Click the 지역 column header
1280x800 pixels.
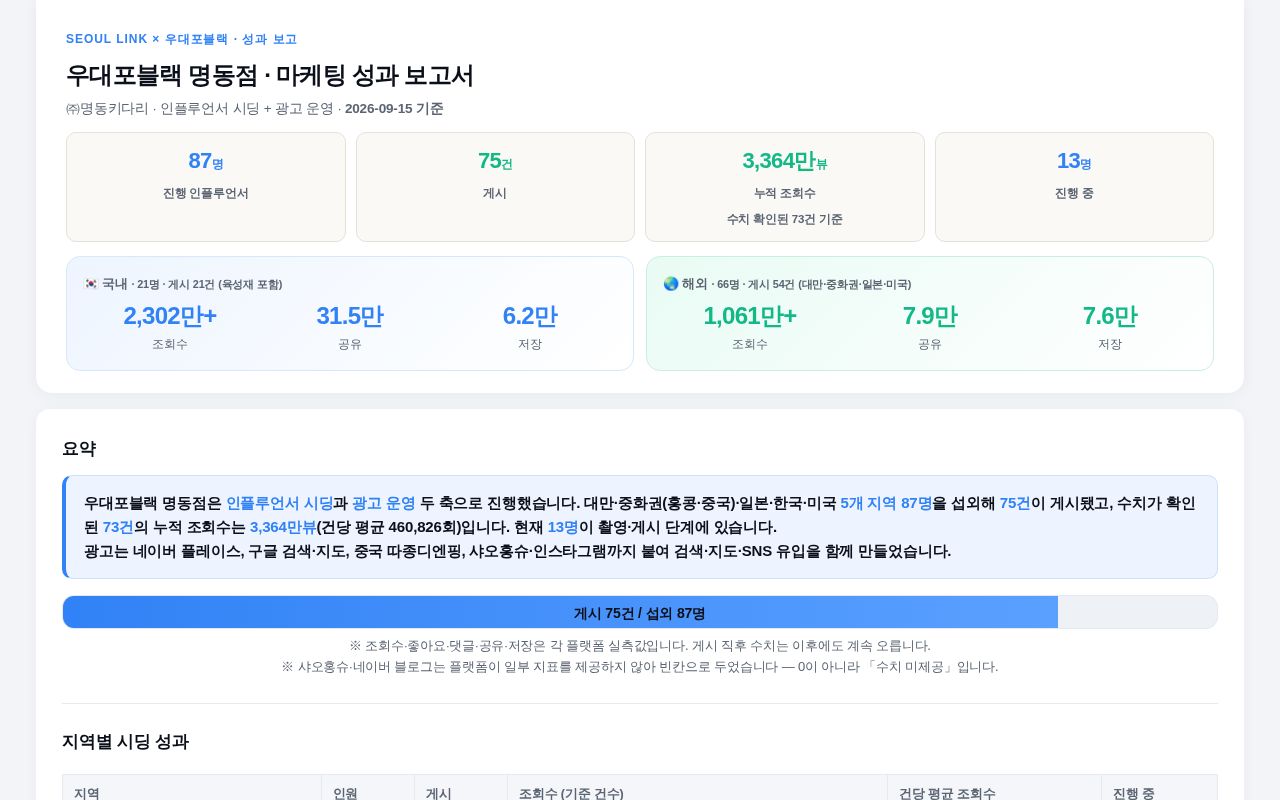pos(192,793)
